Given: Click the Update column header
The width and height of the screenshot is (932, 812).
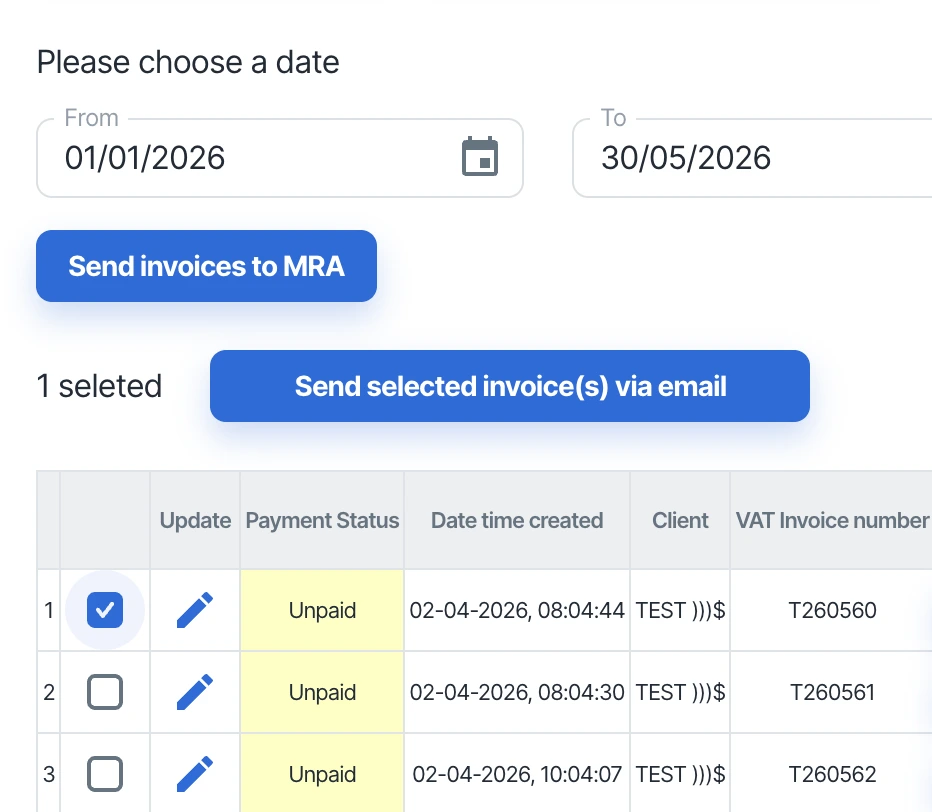Looking at the screenshot, I should [x=195, y=520].
